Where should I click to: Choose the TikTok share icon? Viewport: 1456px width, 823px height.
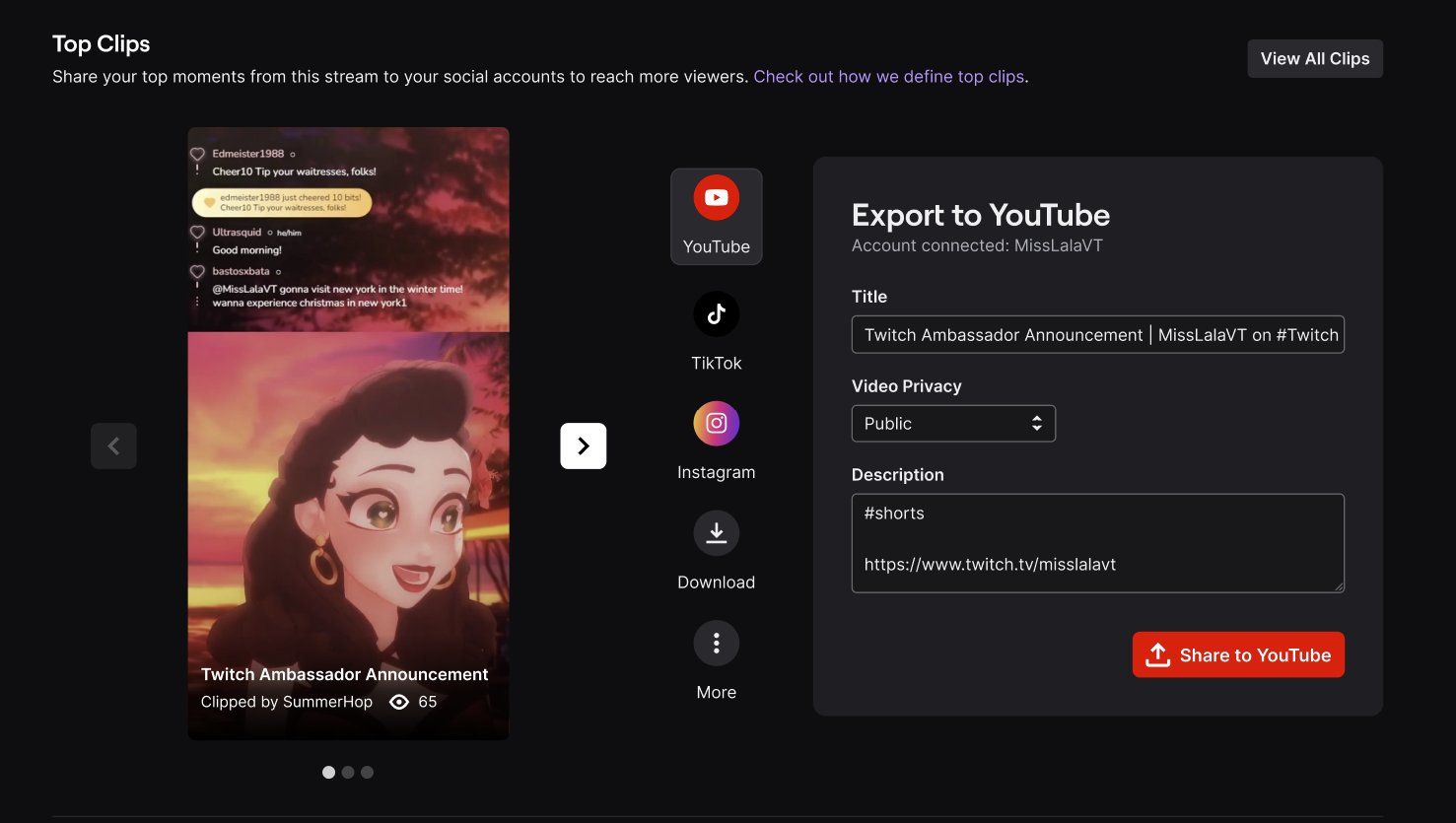click(x=716, y=314)
